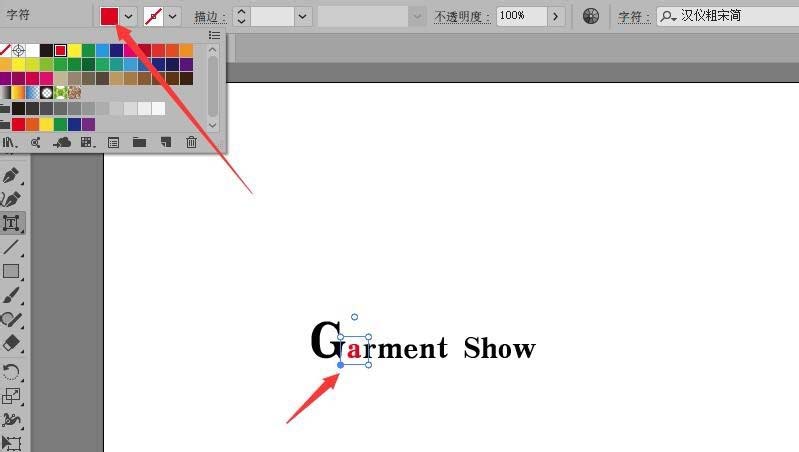The height and width of the screenshot is (452, 799).
Task: Click the 100% opacity field
Action: tap(521, 16)
